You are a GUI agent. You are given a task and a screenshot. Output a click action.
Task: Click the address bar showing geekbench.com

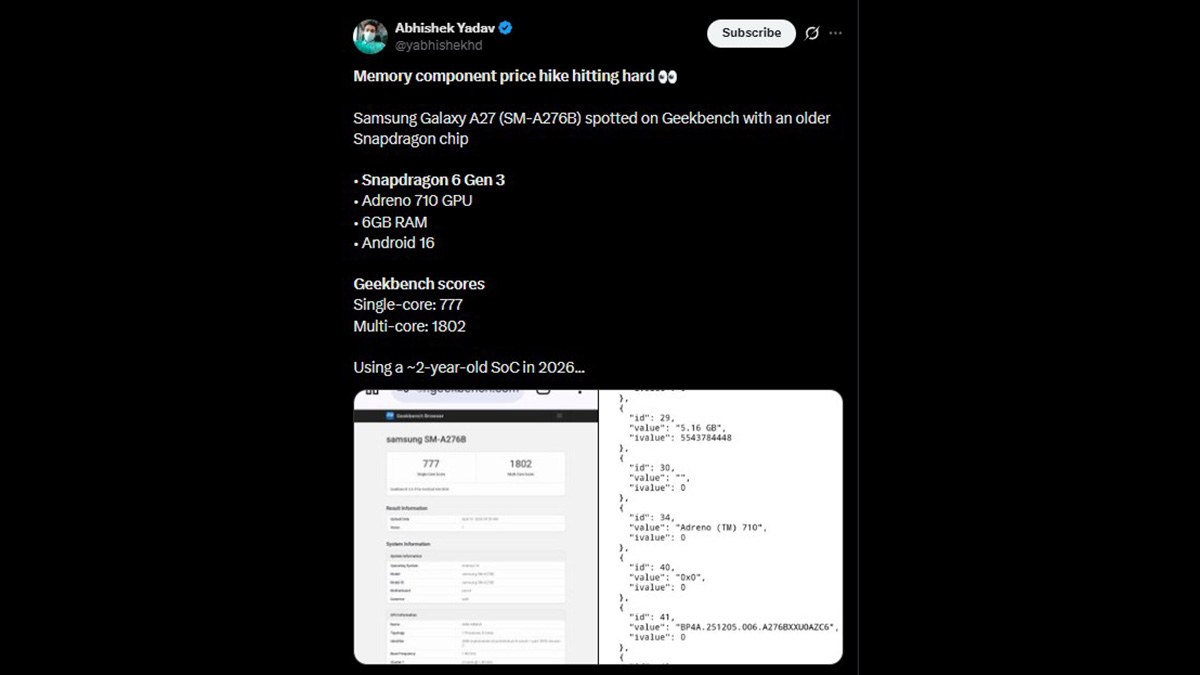pos(455,390)
